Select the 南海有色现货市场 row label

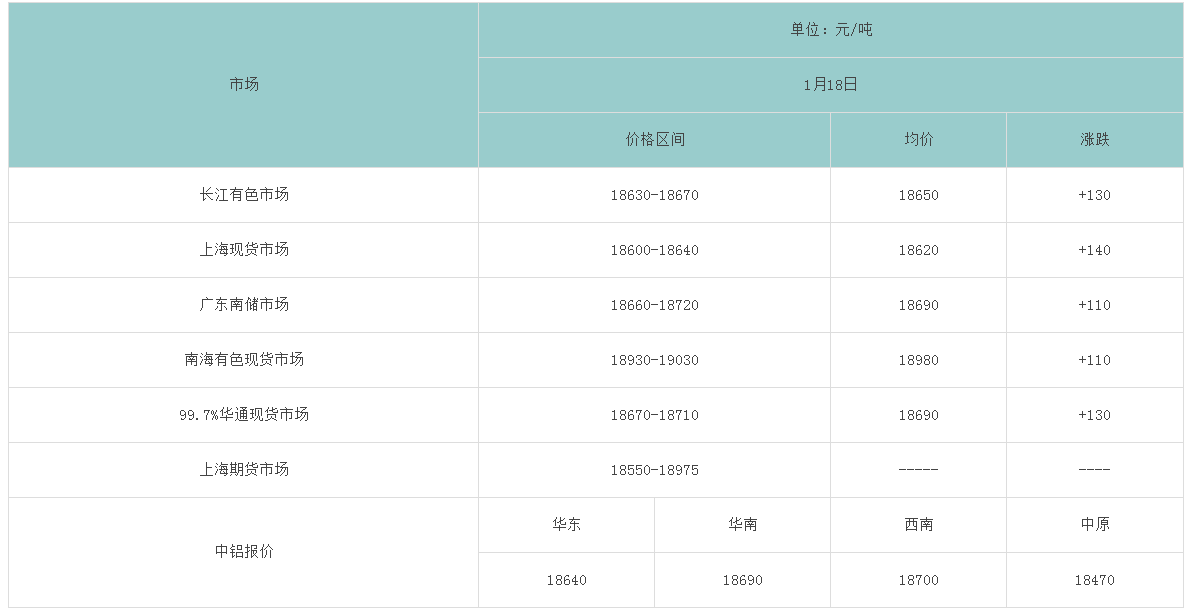click(243, 360)
